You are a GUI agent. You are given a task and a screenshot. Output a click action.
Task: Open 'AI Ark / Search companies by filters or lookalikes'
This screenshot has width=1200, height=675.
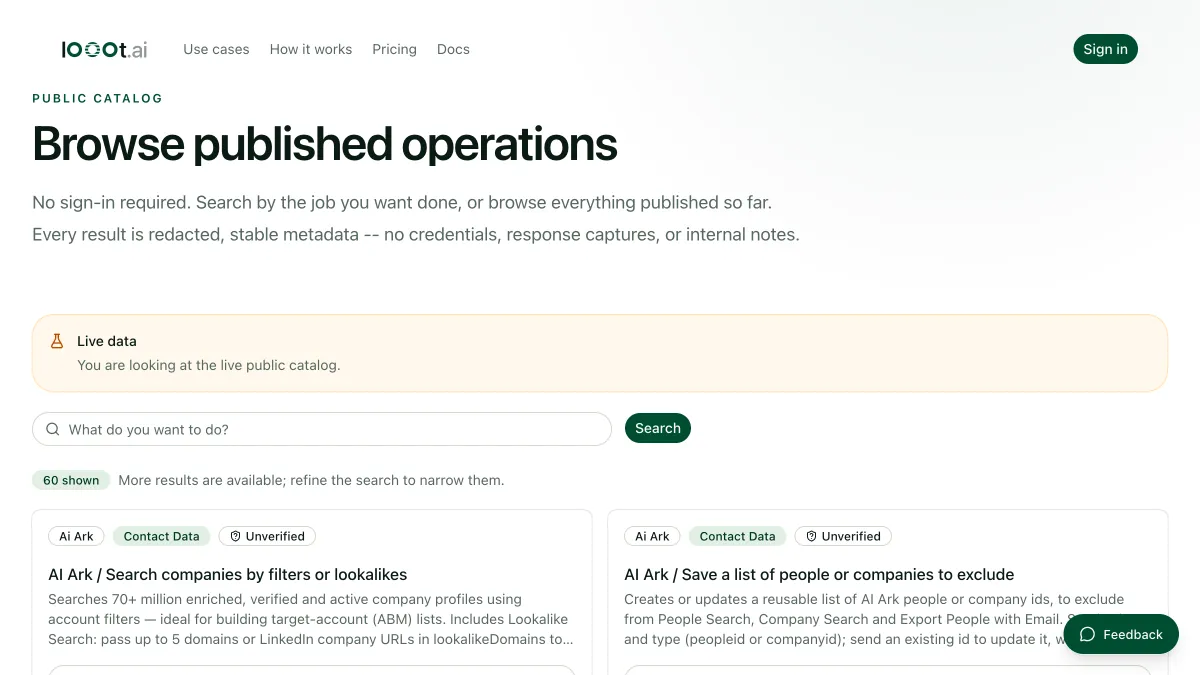228,574
